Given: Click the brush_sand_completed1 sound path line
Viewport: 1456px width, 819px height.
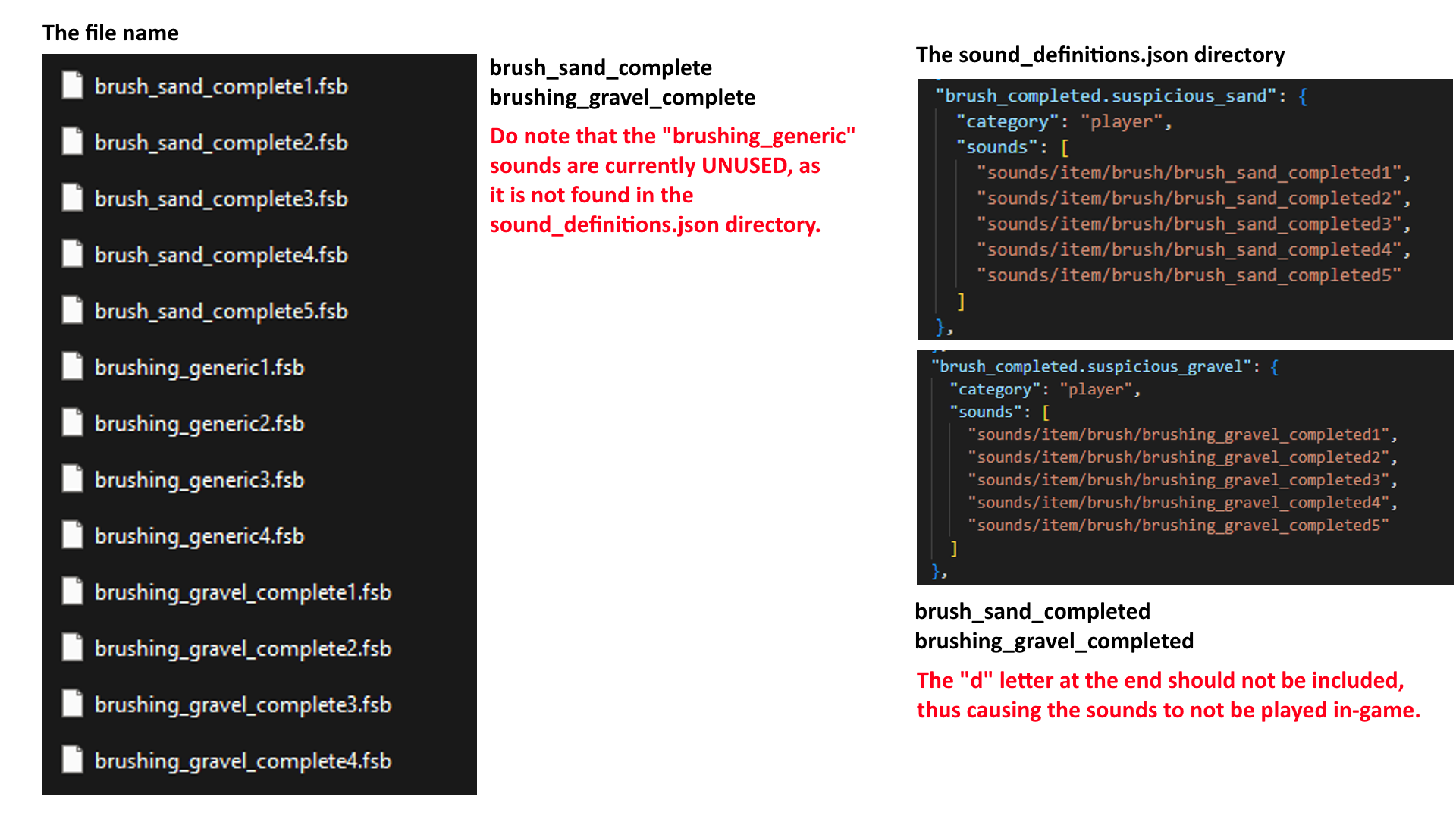Looking at the screenshot, I should pos(1191,173).
